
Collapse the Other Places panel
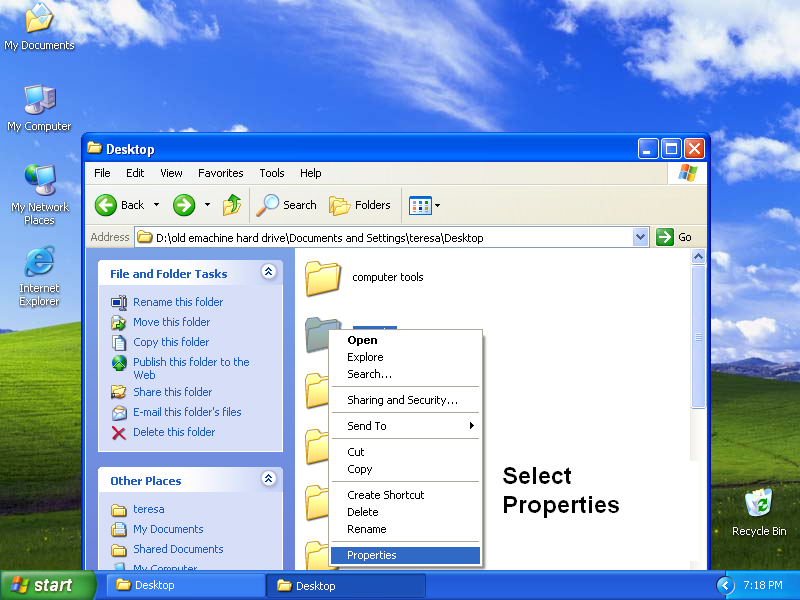pyautogui.click(x=268, y=480)
